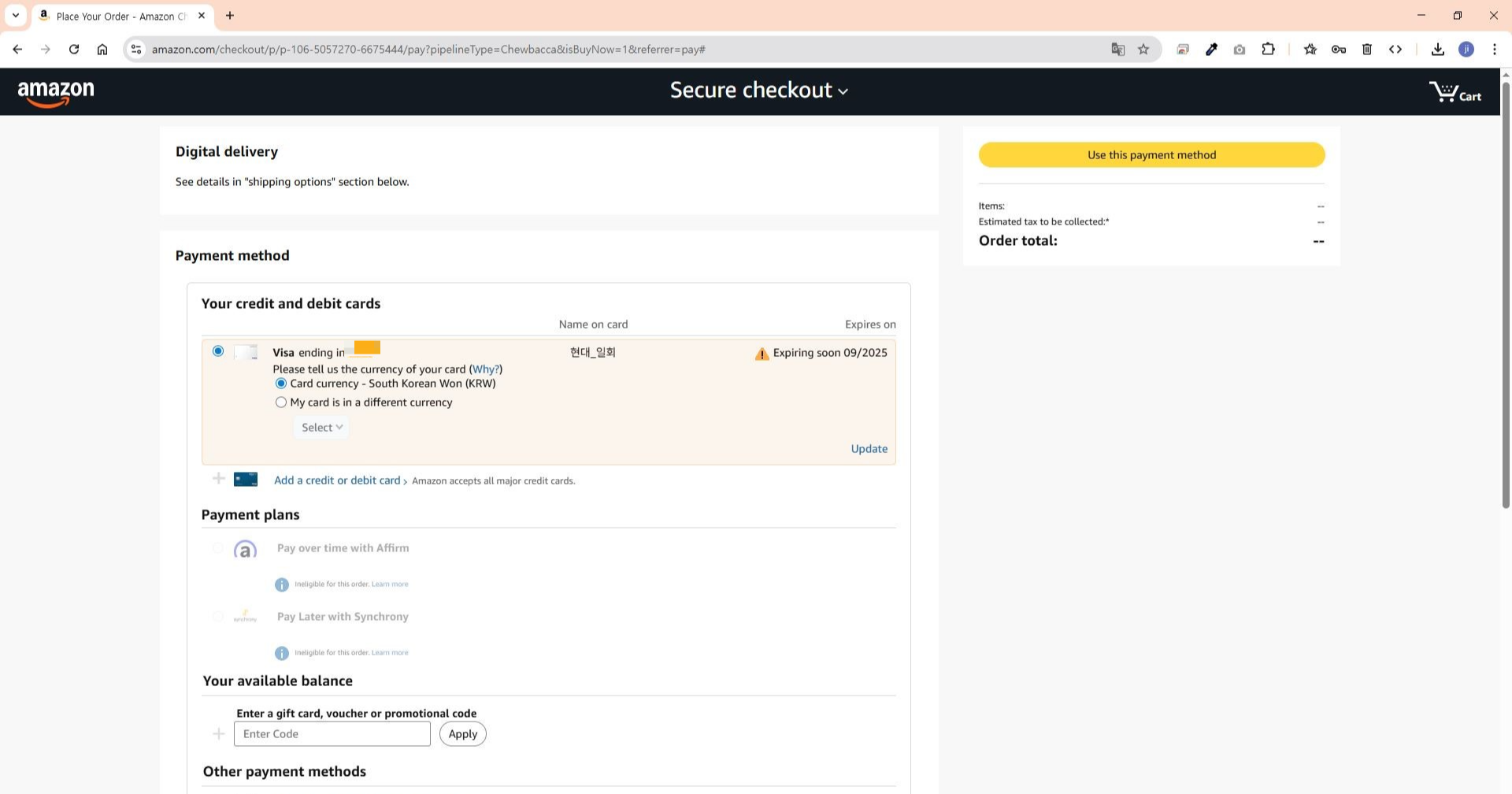1512x794 pixels.
Task: Click the code brackets extension icon
Action: click(1395, 49)
